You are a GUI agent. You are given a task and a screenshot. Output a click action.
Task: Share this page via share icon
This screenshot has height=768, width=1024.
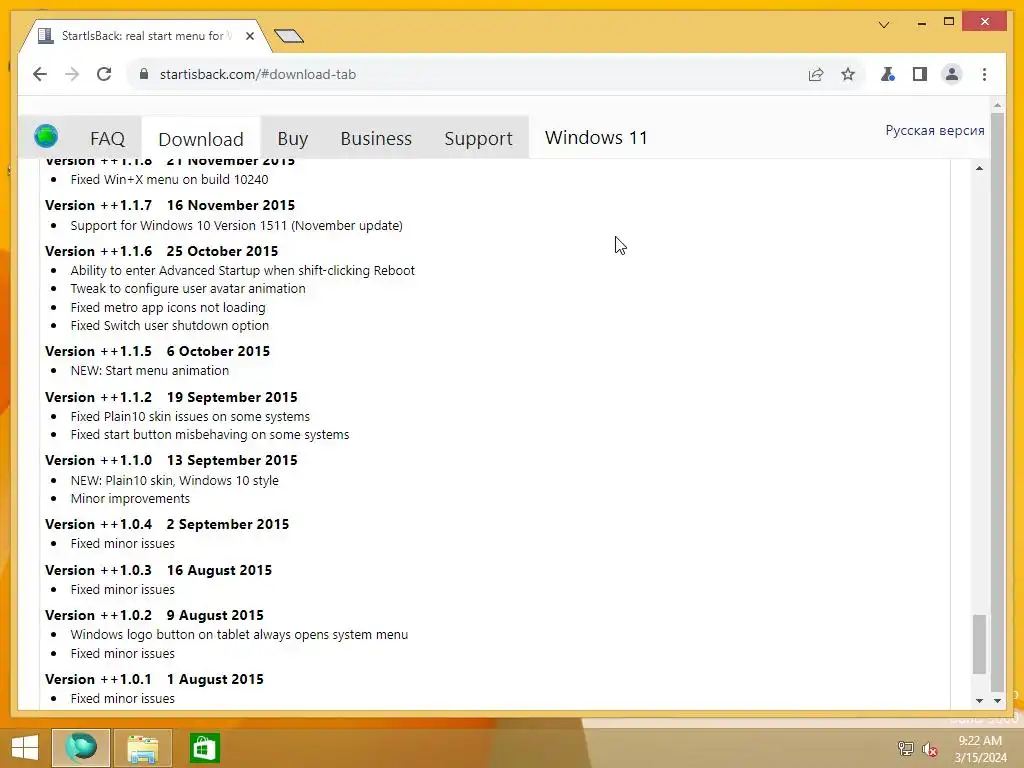[x=816, y=74]
